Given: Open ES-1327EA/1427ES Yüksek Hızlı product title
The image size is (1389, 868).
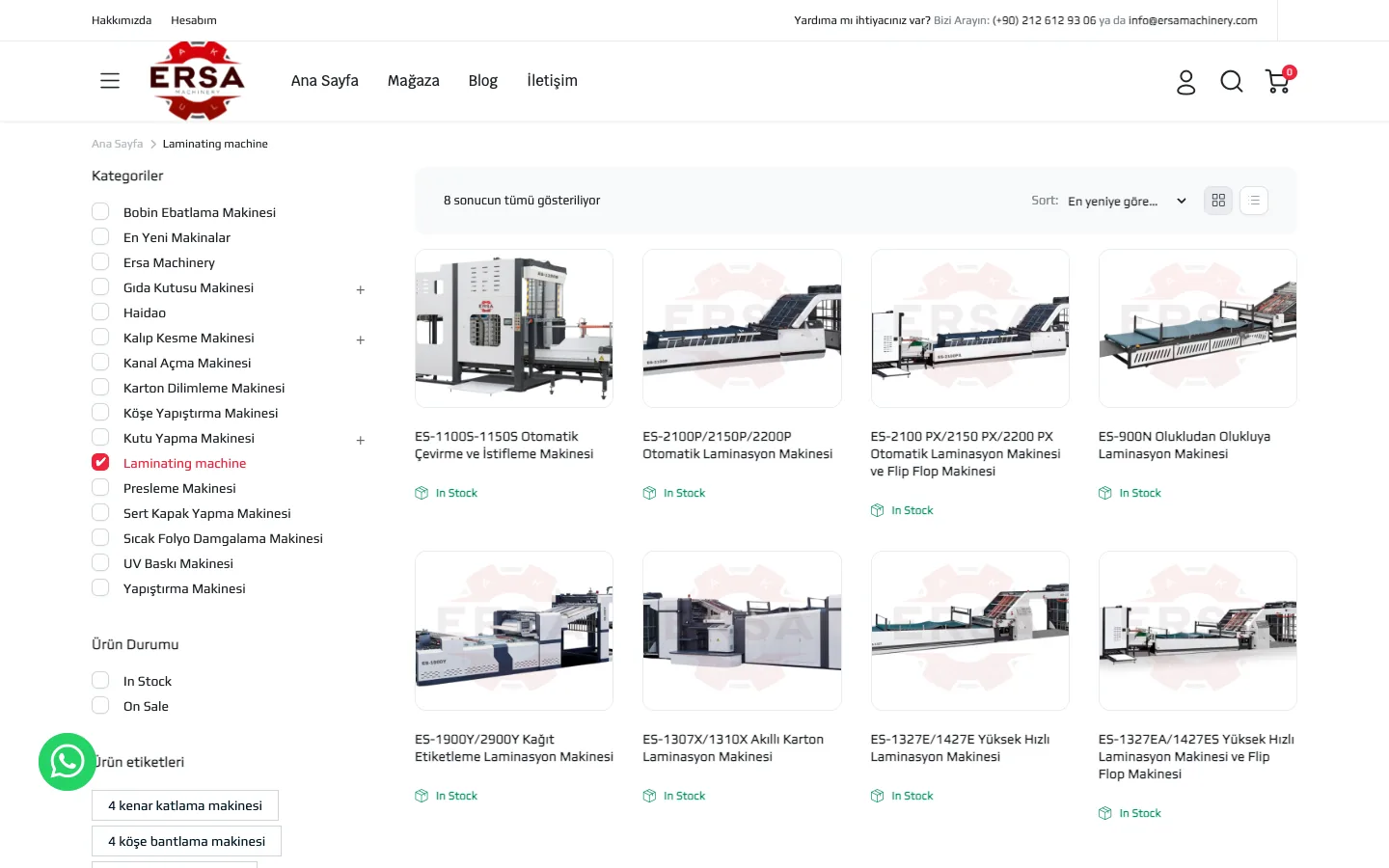Looking at the screenshot, I should click(1196, 756).
